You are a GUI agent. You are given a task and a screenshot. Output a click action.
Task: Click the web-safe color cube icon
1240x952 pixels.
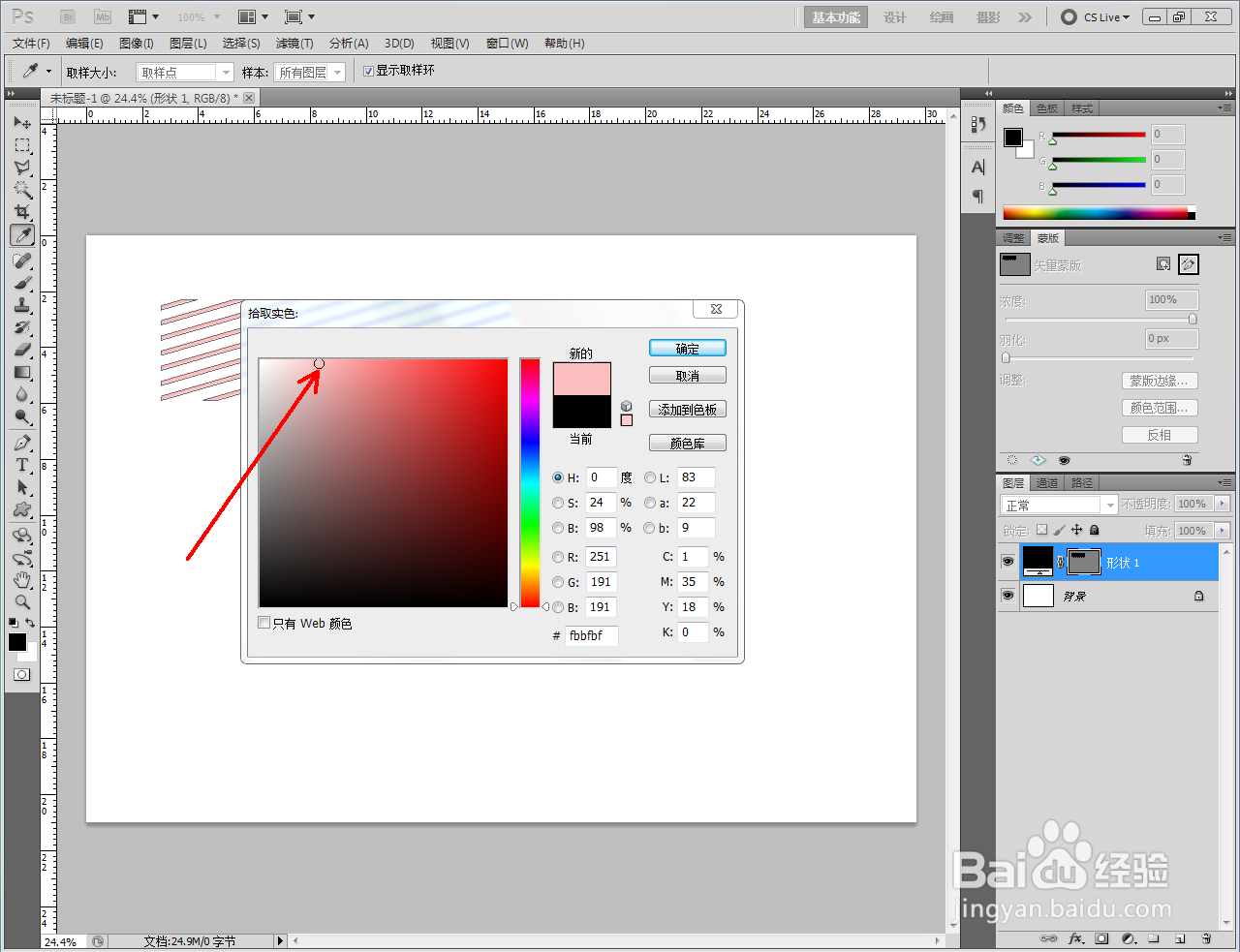(627, 406)
